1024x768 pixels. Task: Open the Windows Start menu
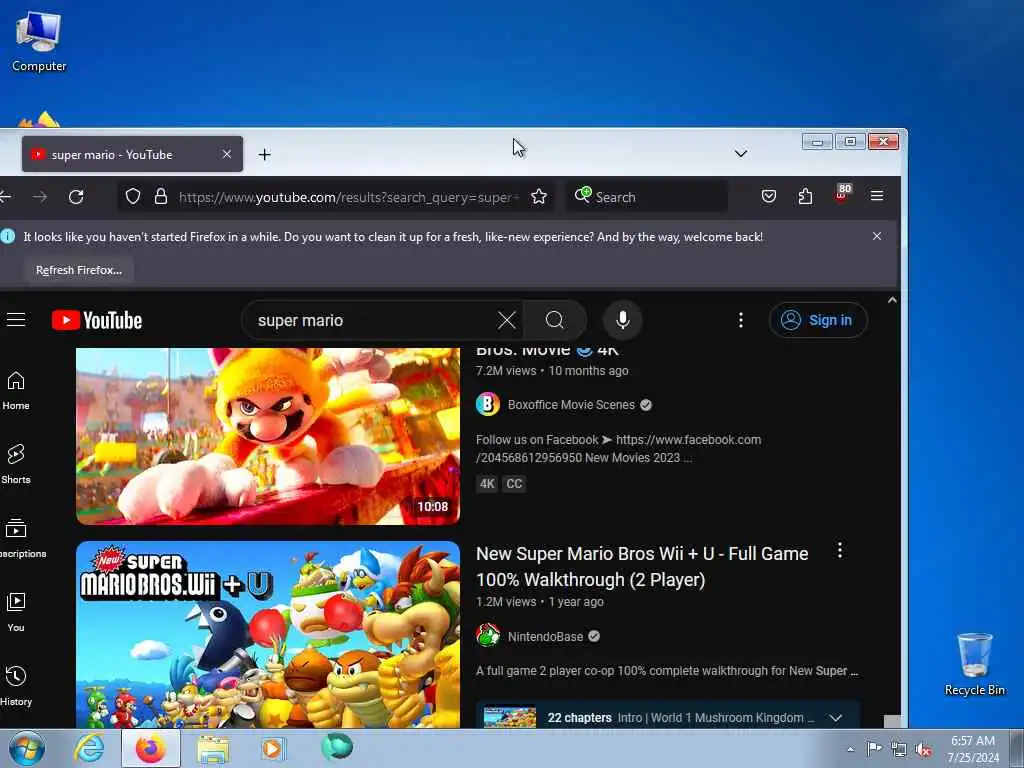[x=27, y=748]
